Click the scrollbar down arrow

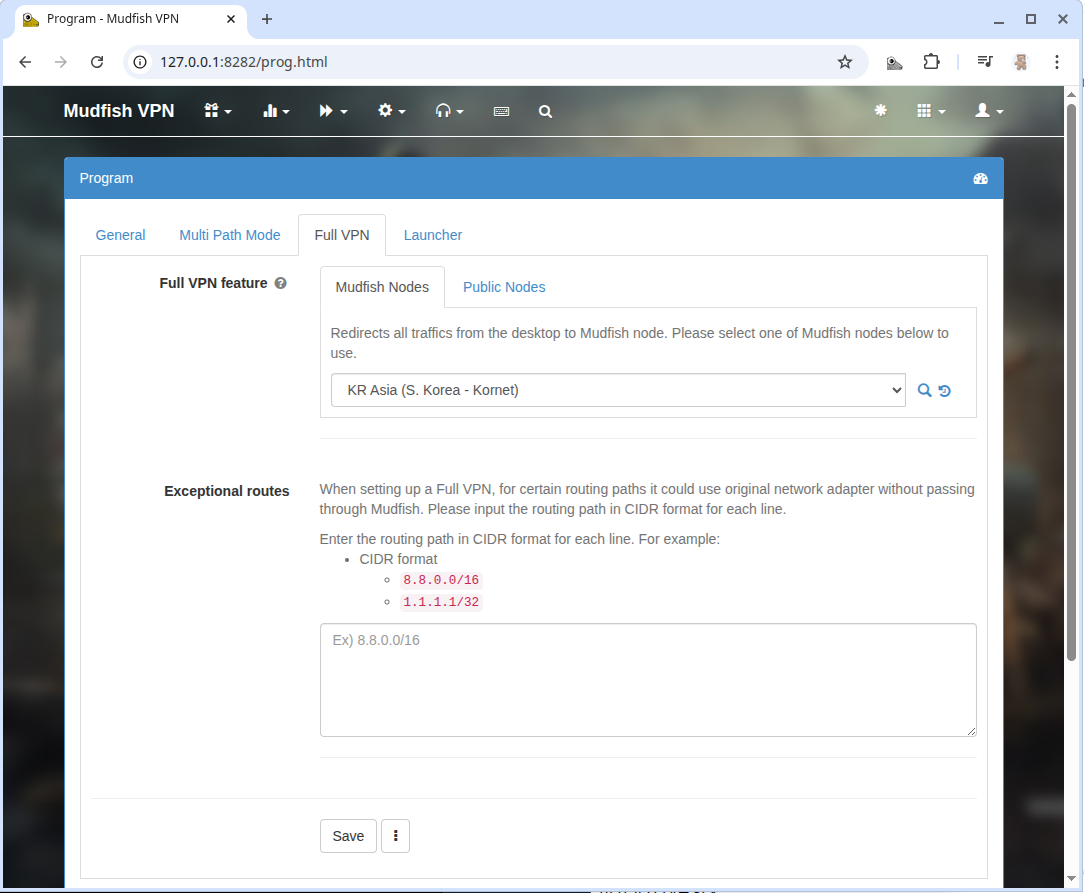1072,878
